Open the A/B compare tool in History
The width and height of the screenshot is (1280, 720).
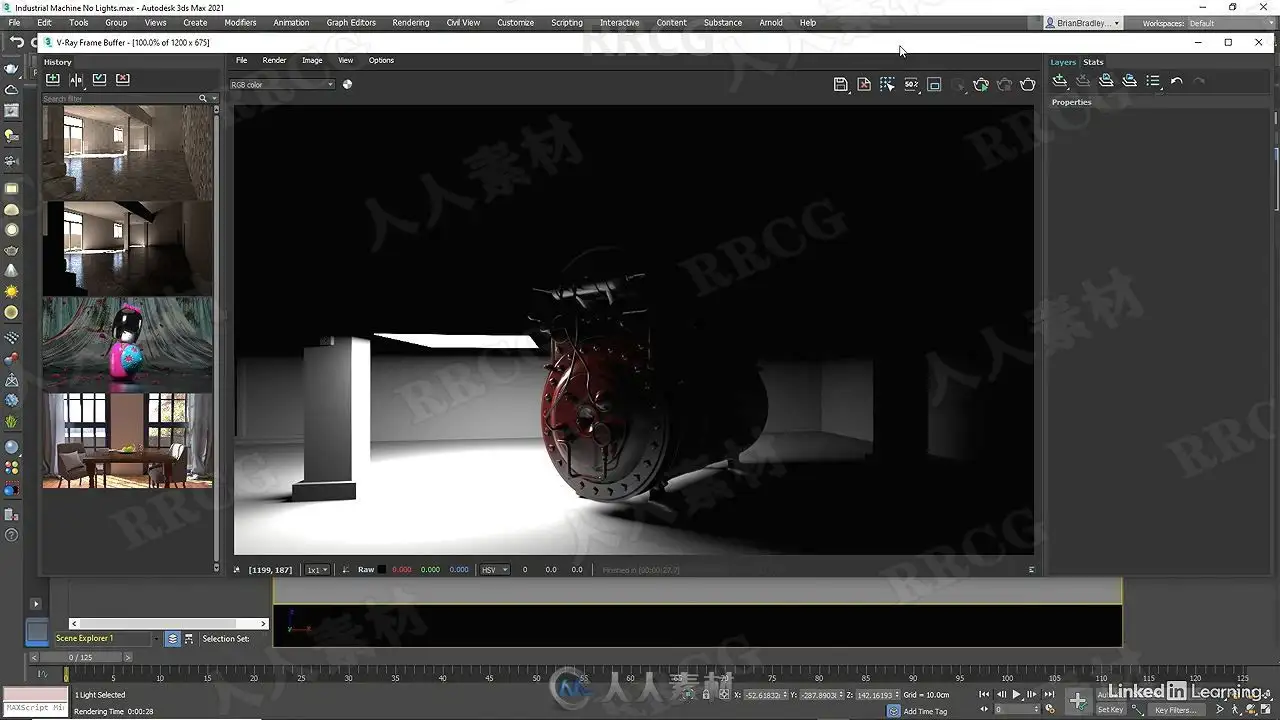pos(76,79)
